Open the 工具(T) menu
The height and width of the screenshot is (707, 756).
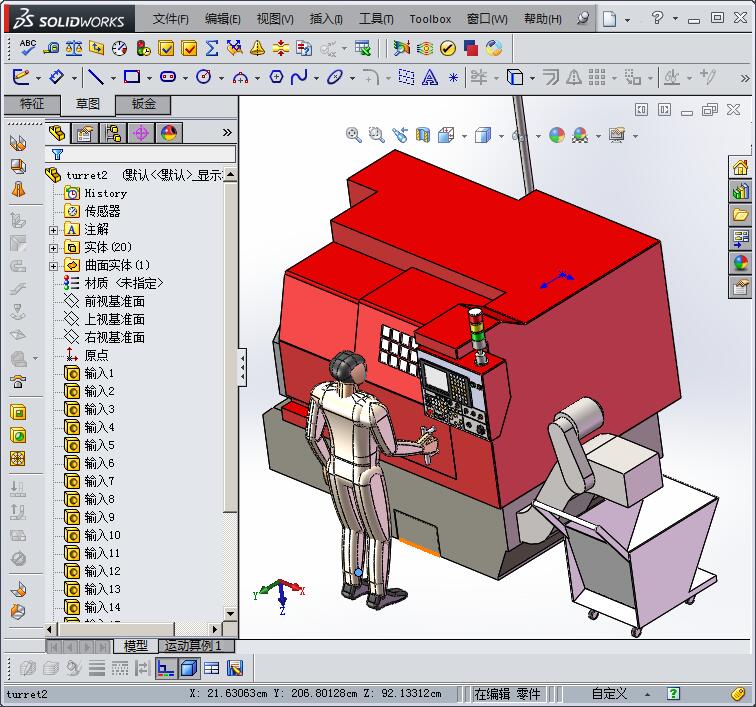(376, 19)
